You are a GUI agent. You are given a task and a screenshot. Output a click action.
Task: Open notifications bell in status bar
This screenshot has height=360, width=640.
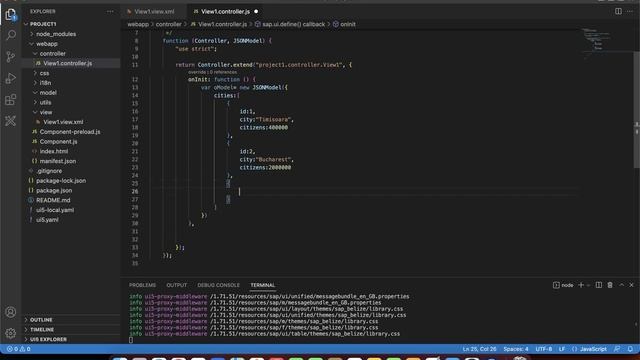pyautogui.click(x=630, y=349)
